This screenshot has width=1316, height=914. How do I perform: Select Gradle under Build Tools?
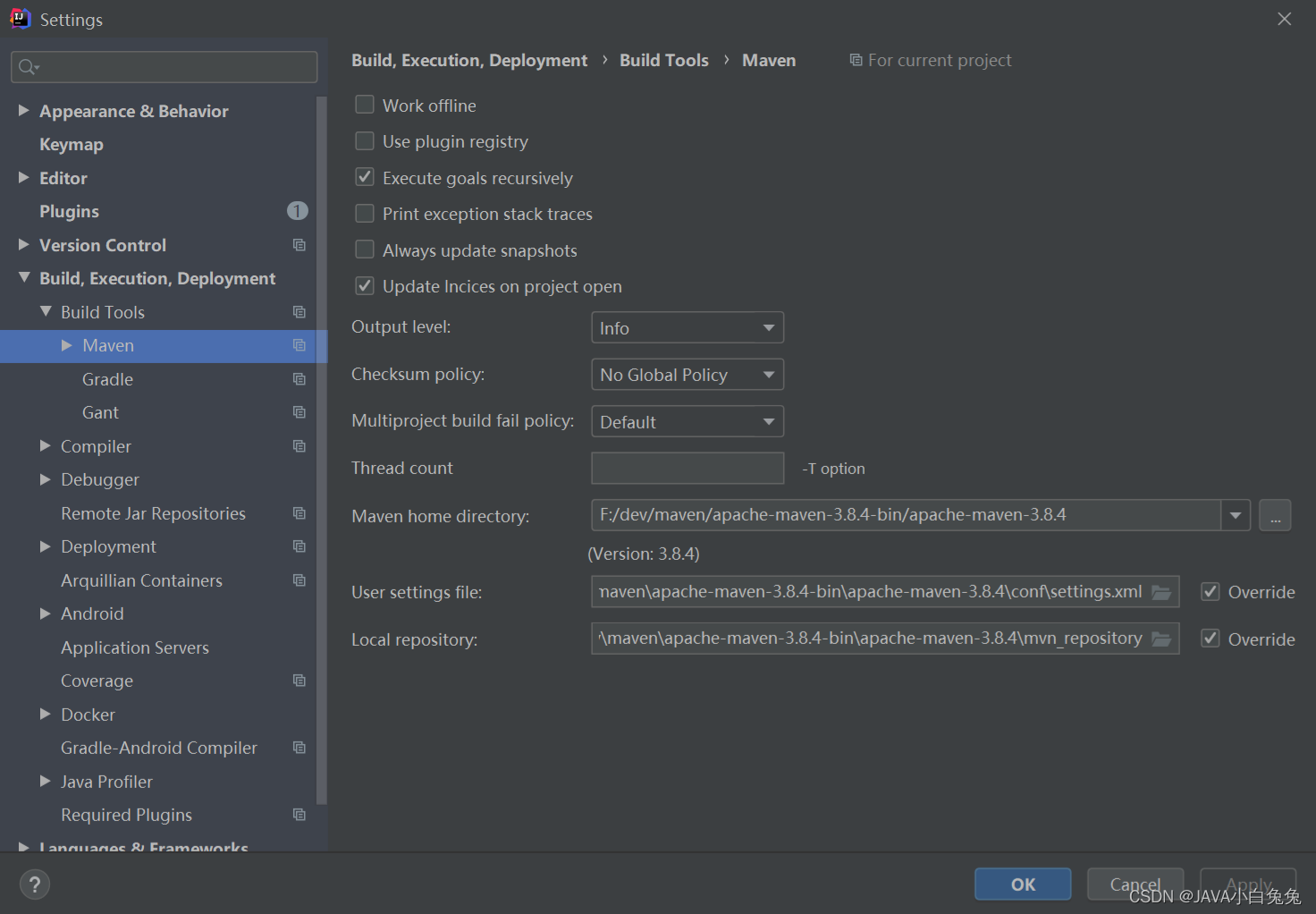(x=107, y=379)
